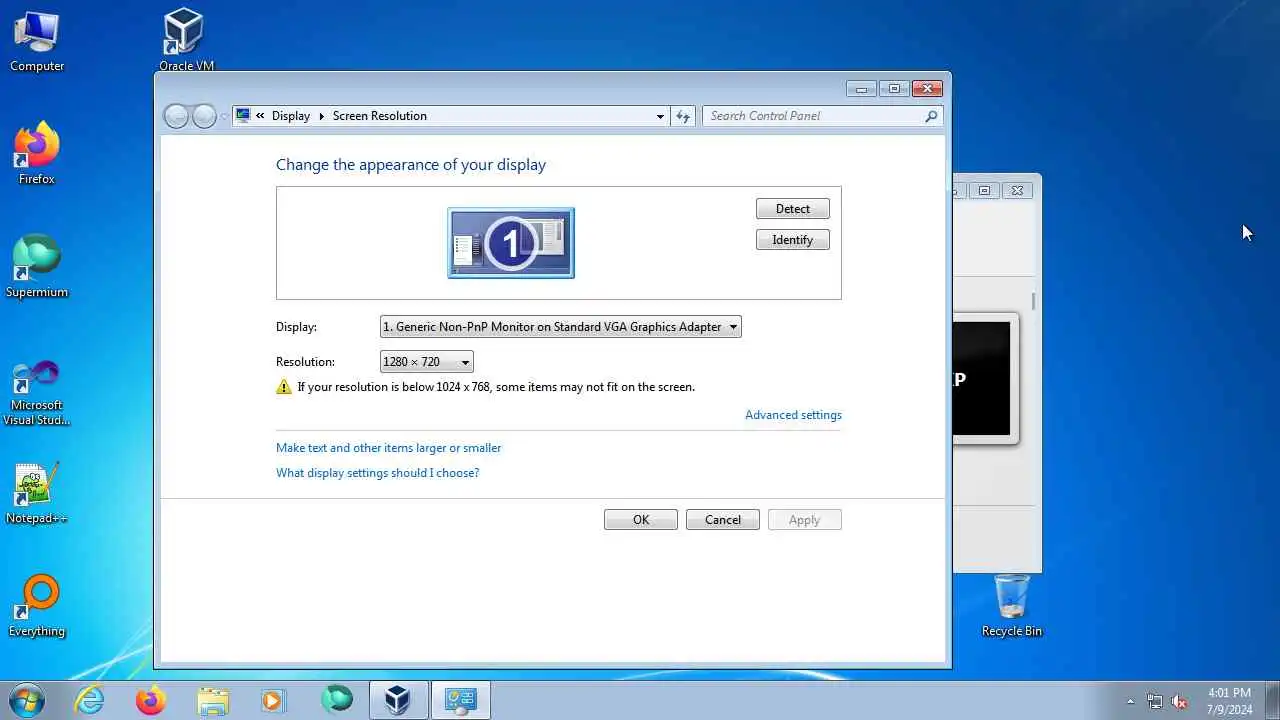Open the Display dropdown
The image size is (1280, 720).
pos(561,327)
